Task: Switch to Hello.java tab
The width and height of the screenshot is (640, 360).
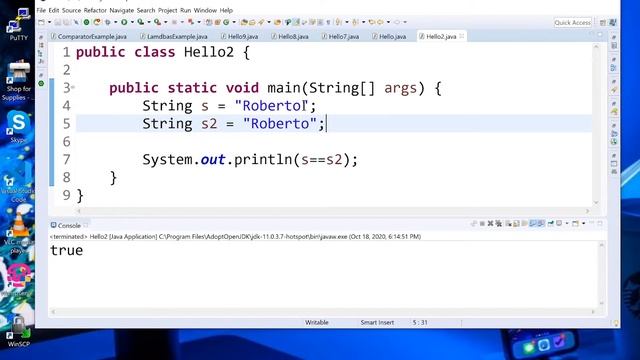Action: [x=389, y=36]
